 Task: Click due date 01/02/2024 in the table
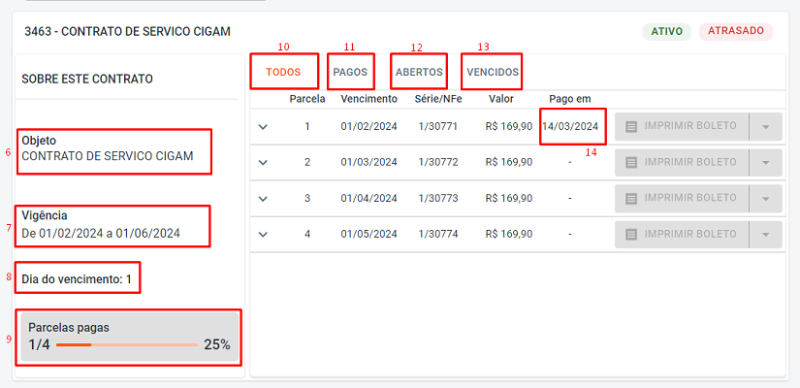[x=369, y=126]
